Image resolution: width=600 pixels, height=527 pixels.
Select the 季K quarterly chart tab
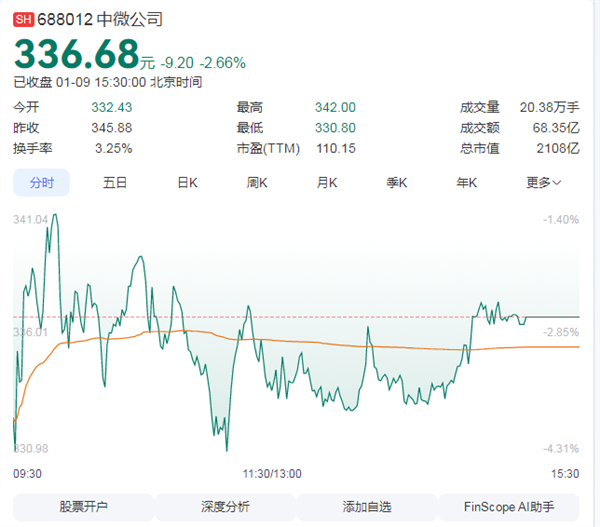click(397, 182)
